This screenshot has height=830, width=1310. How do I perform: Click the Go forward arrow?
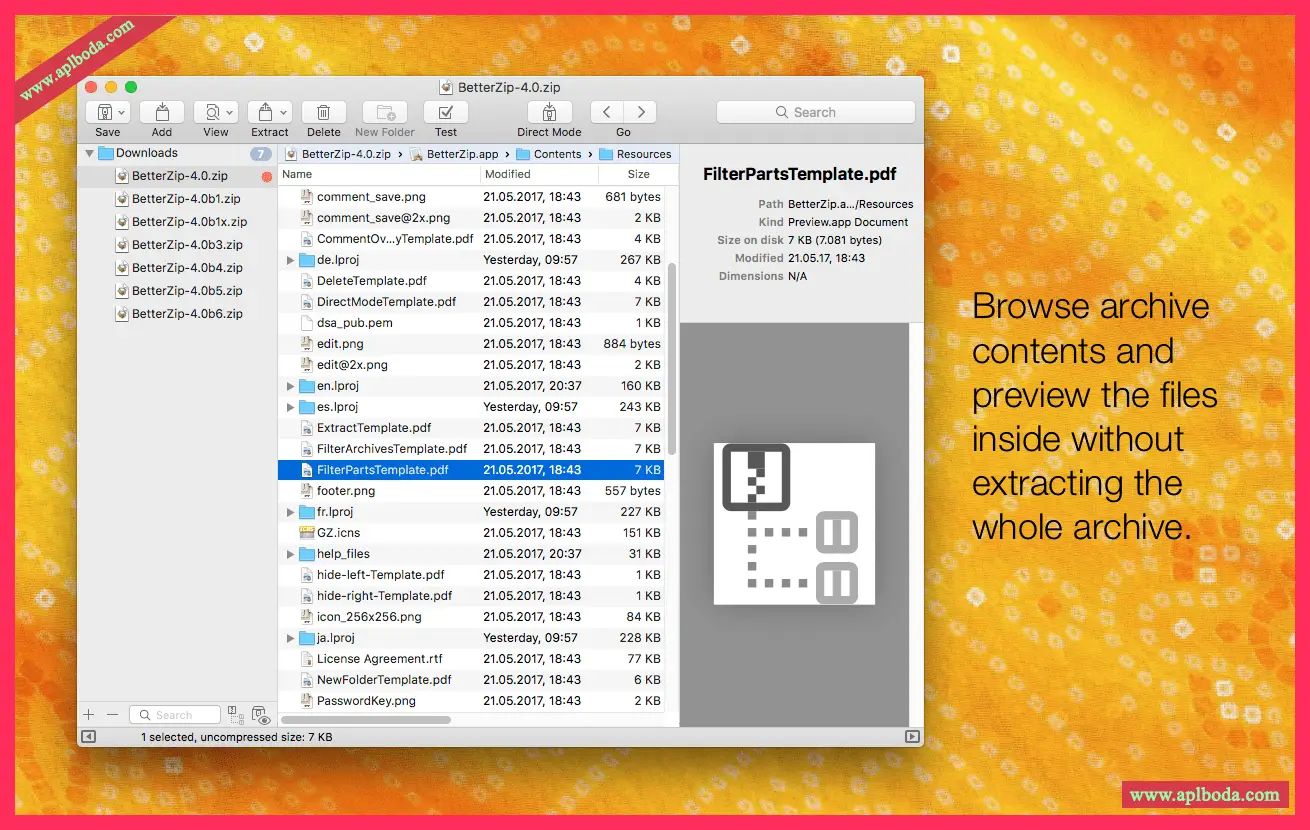point(640,113)
